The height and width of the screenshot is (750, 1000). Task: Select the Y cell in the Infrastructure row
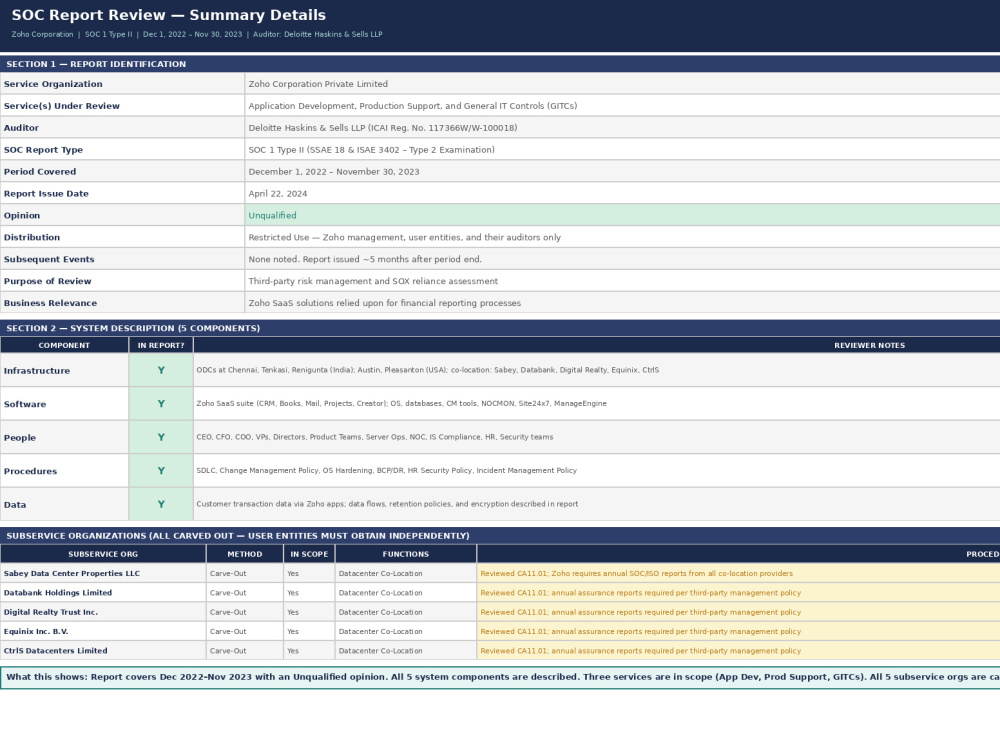161,371
